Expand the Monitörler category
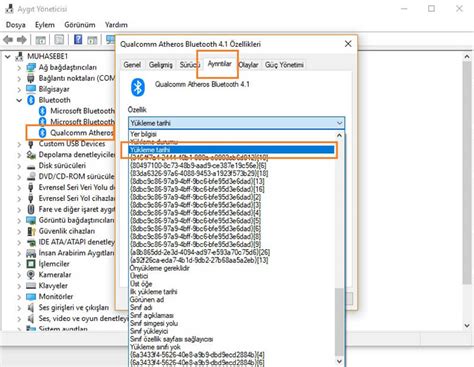Screen dimensions: 474x367 coord(19,297)
